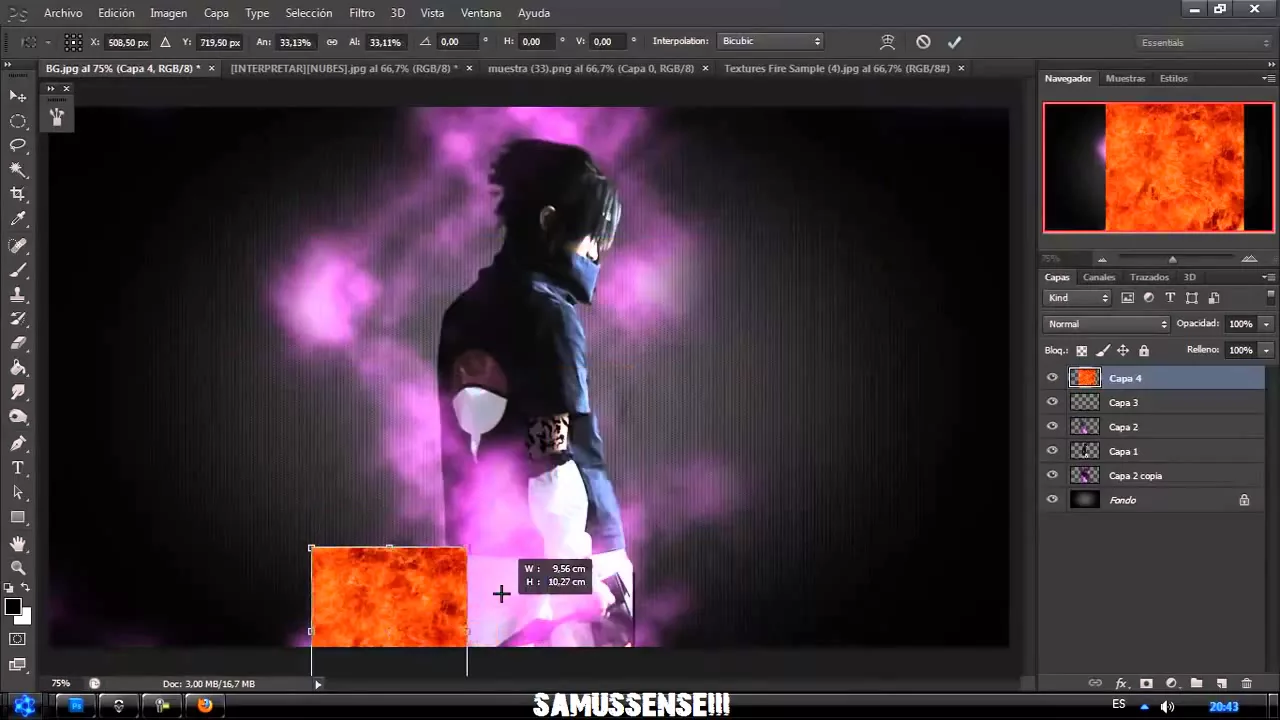Select the Crop tool

click(x=18, y=194)
